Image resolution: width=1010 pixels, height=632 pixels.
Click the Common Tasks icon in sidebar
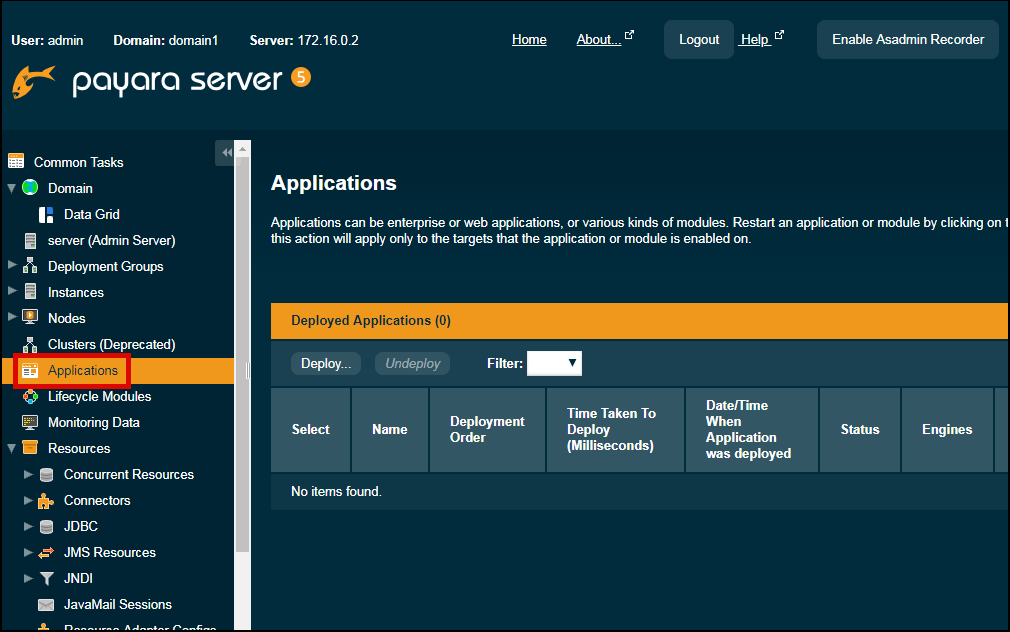click(15, 162)
